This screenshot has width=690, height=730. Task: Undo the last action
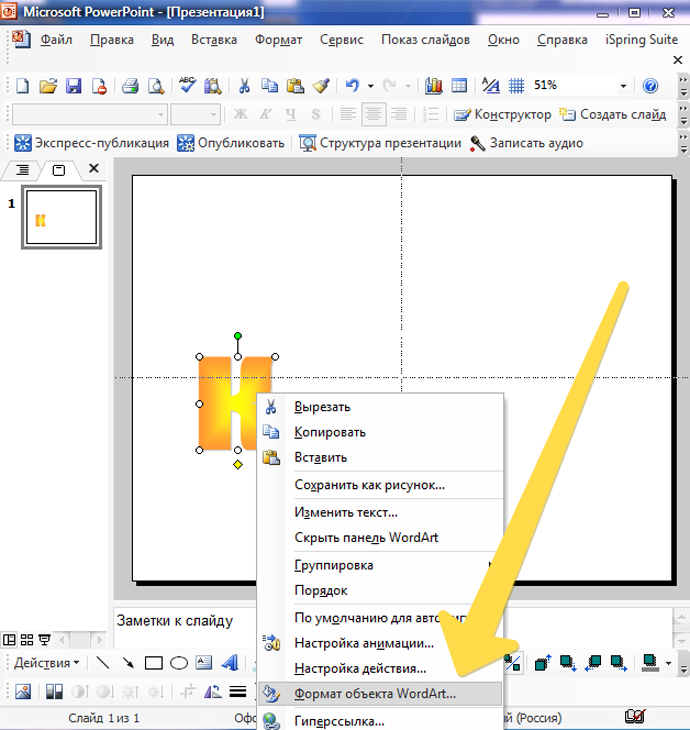tap(352, 86)
